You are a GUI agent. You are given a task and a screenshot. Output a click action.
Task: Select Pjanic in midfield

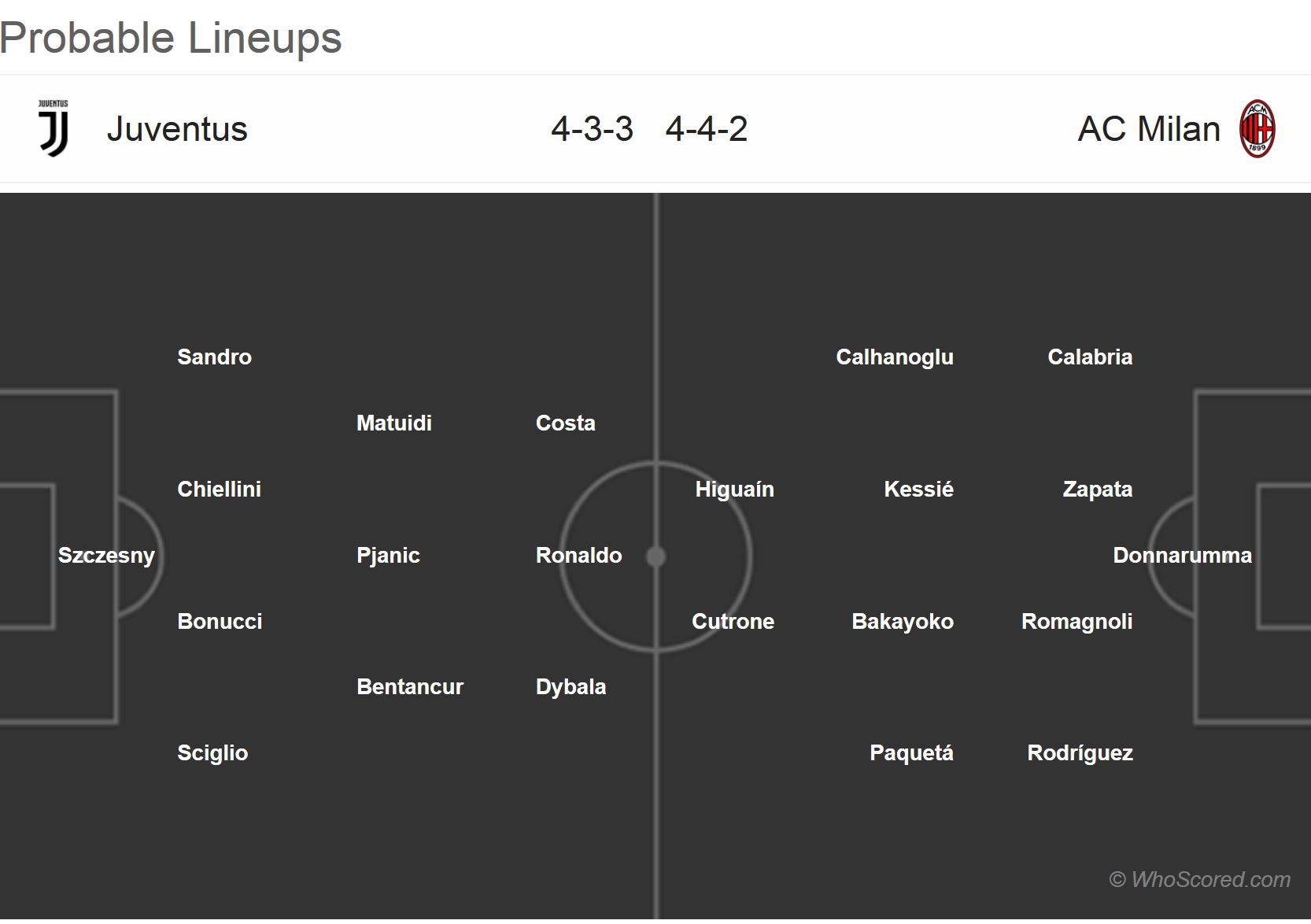click(x=388, y=556)
